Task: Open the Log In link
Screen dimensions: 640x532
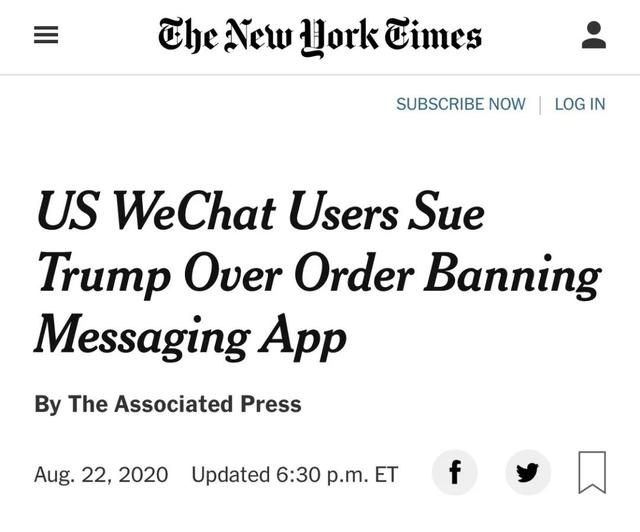Action: pyautogui.click(x=579, y=104)
